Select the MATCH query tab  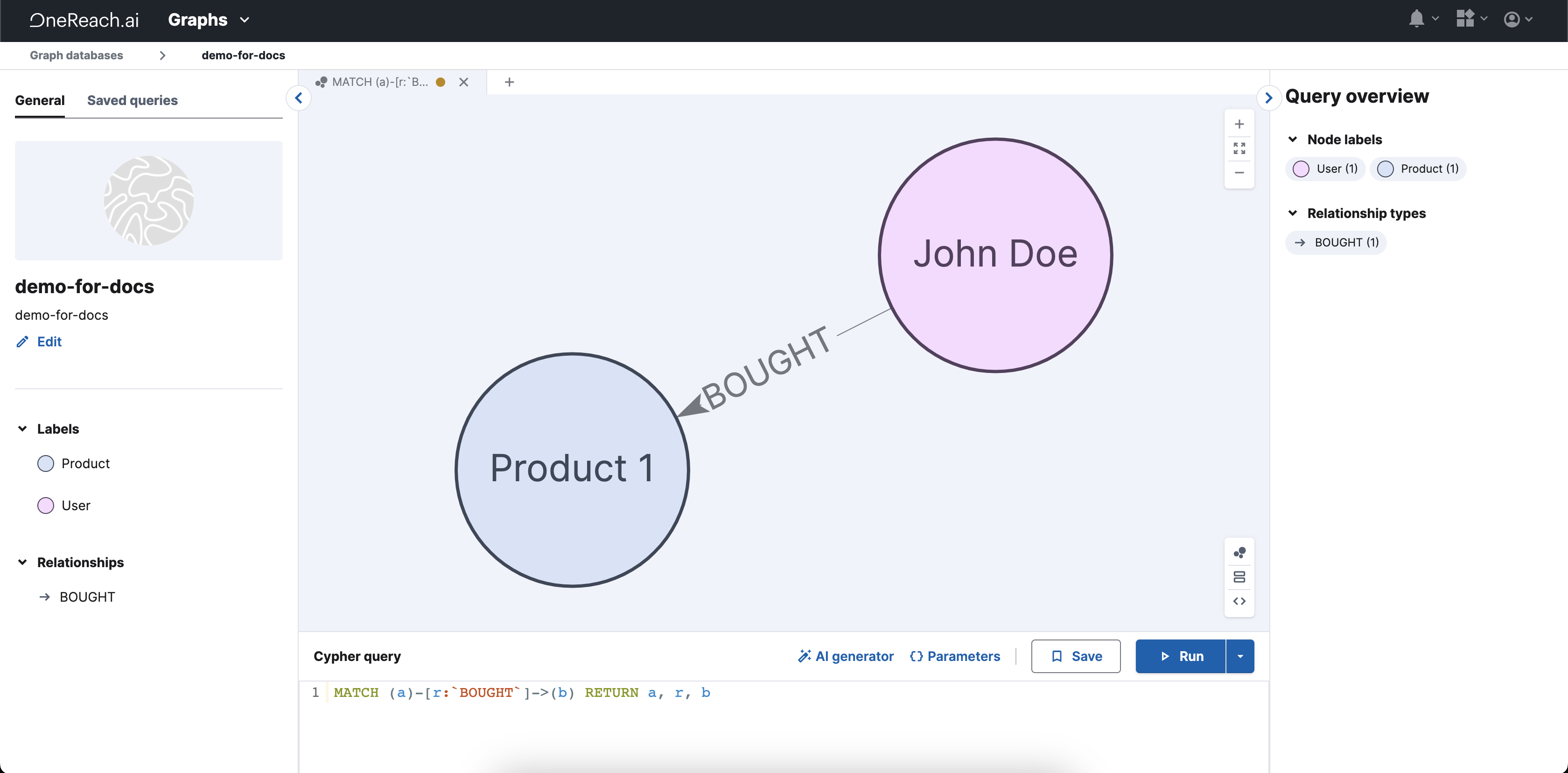click(x=380, y=82)
